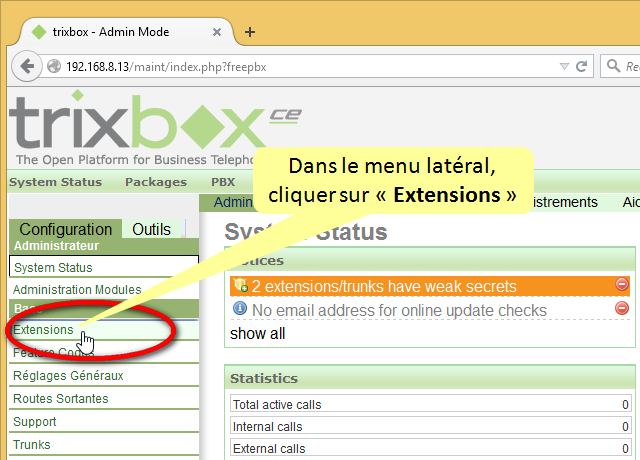The width and height of the screenshot is (640, 460).
Task: Select the trixbox - Admin Mode tab
Action: click(125, 32)
